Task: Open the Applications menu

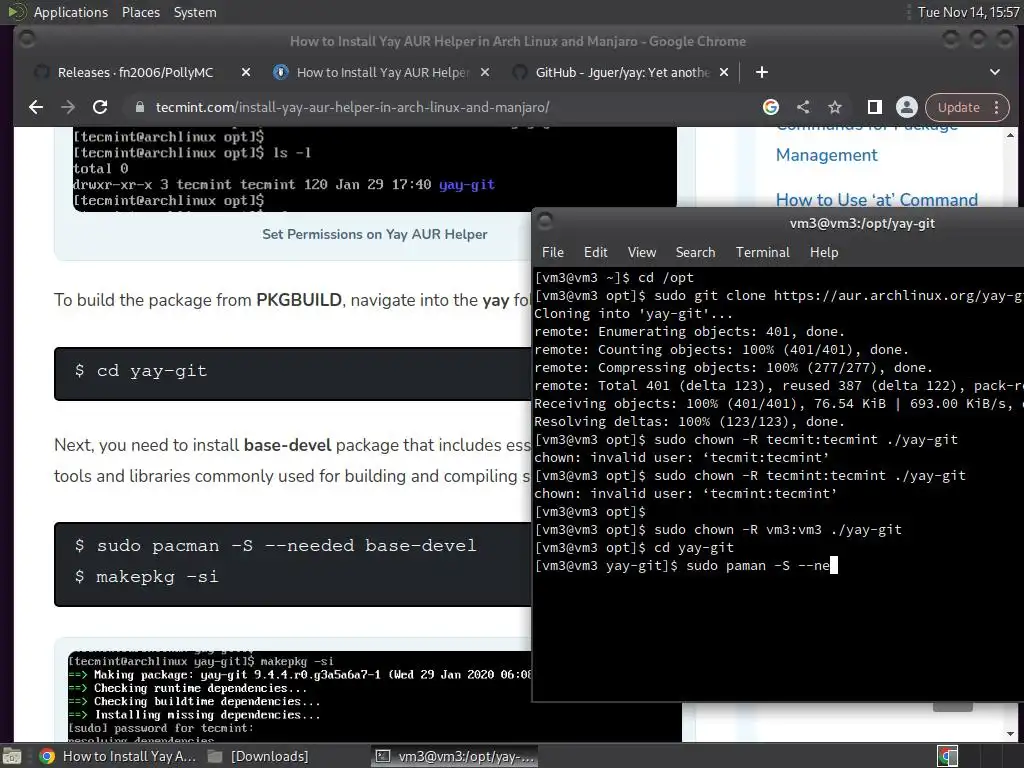Action: click(71, 12)
